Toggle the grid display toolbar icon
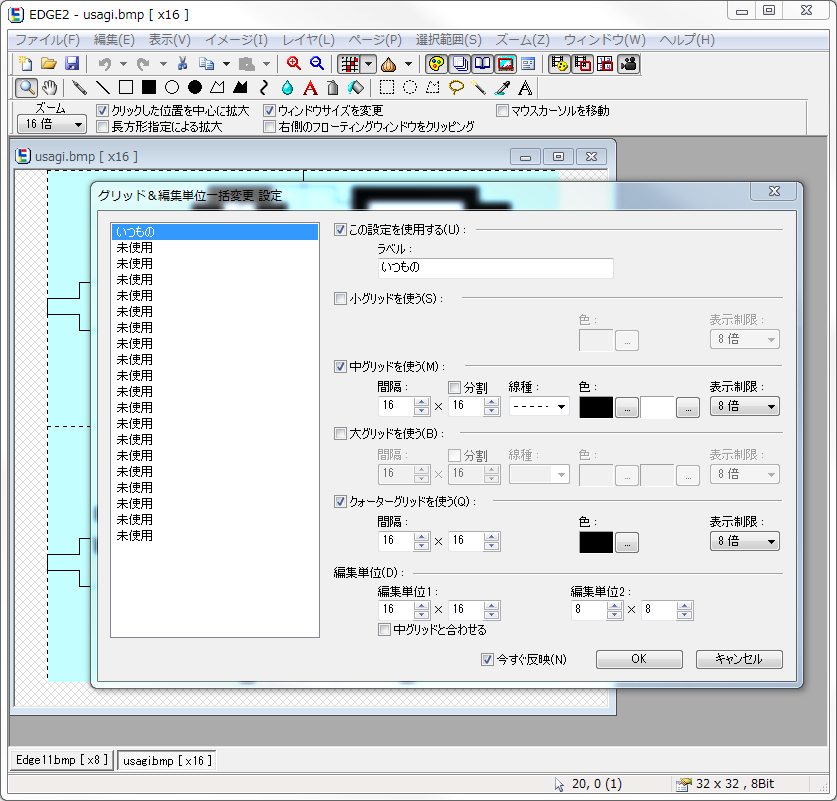 point(349,64)
